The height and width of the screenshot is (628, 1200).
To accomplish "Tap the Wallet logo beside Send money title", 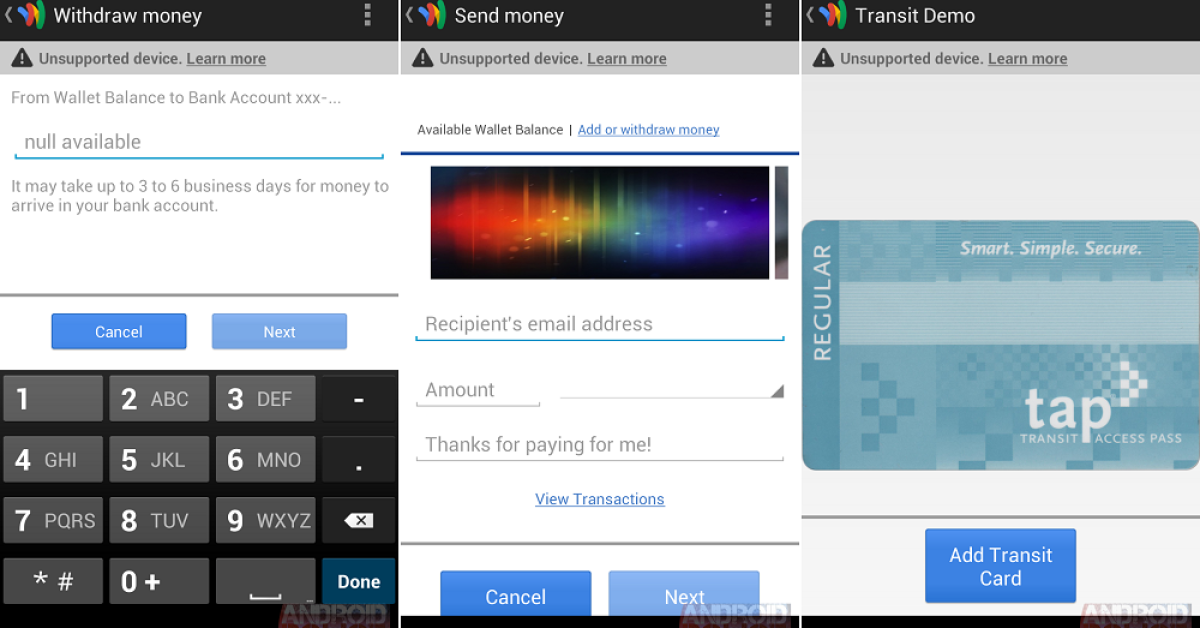I will click(431, 15).
